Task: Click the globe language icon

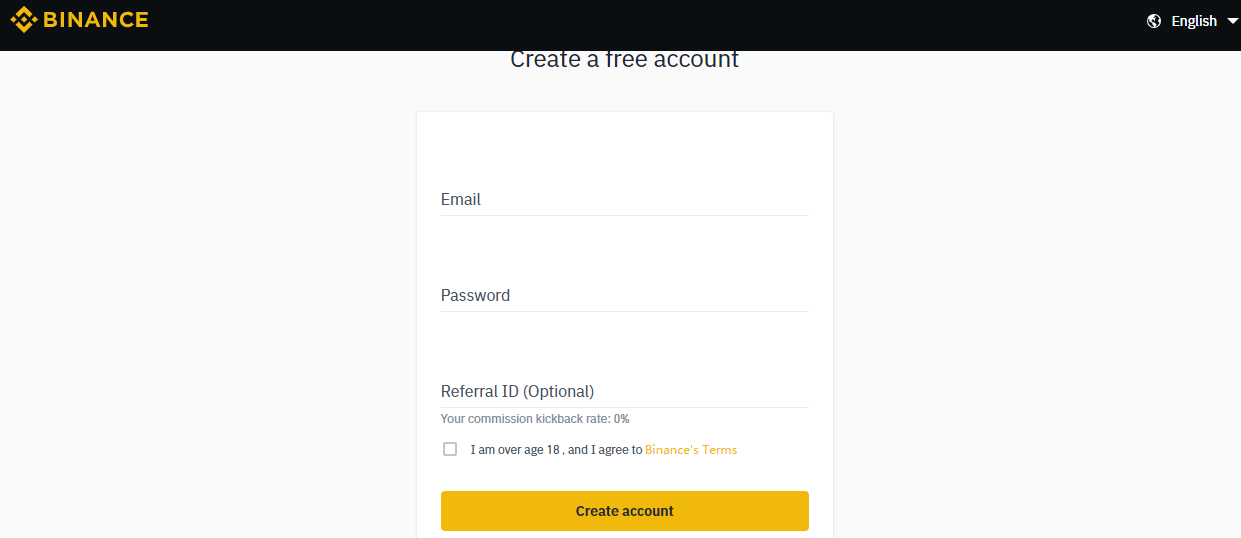Action: [1154, 21]
